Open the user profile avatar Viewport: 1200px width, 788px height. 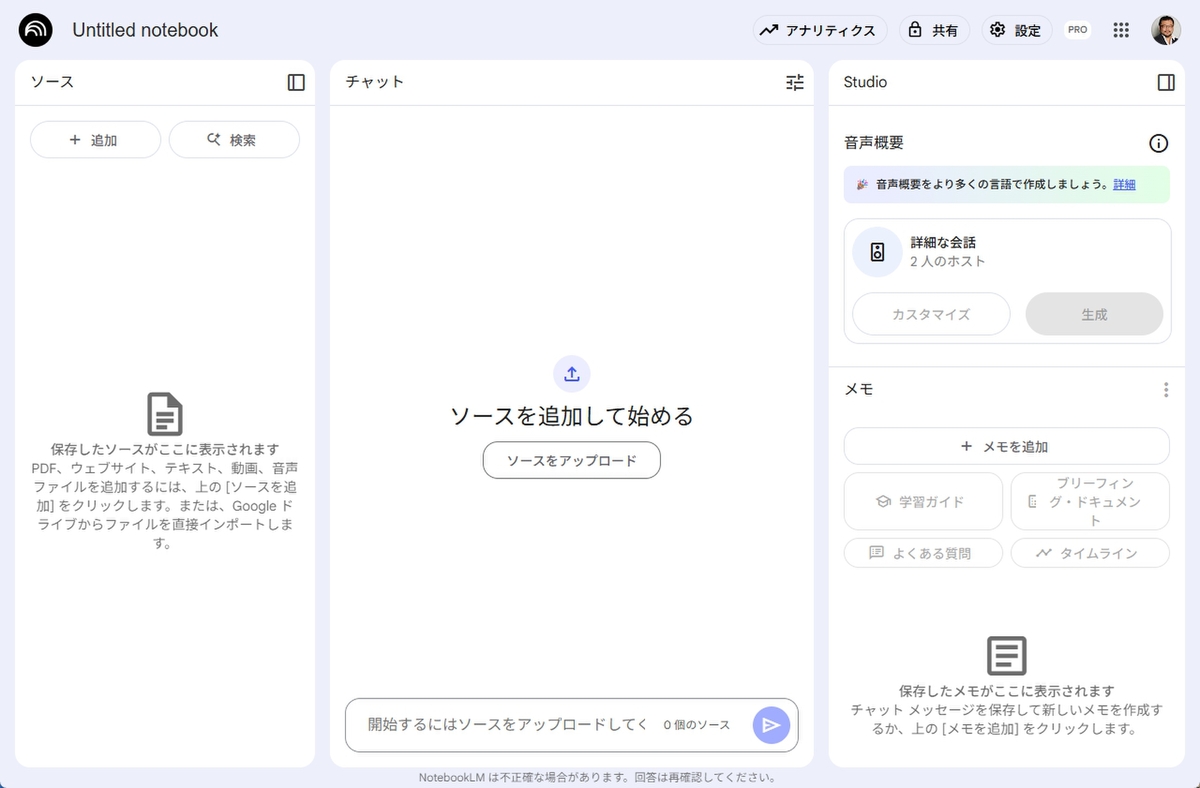[x=1166, y=30]
